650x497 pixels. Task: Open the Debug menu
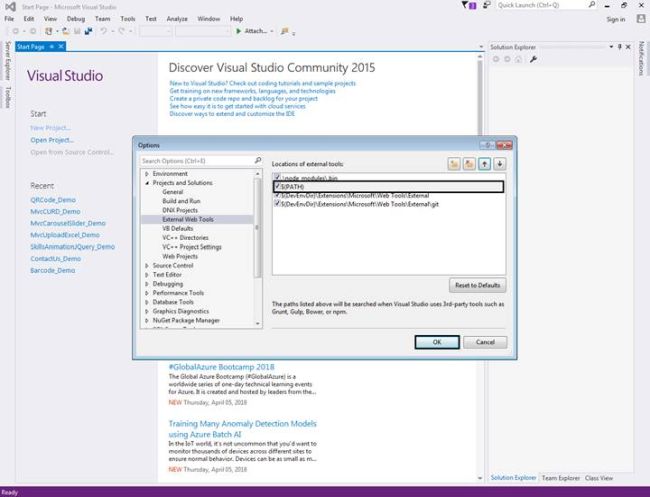(76, 19)
